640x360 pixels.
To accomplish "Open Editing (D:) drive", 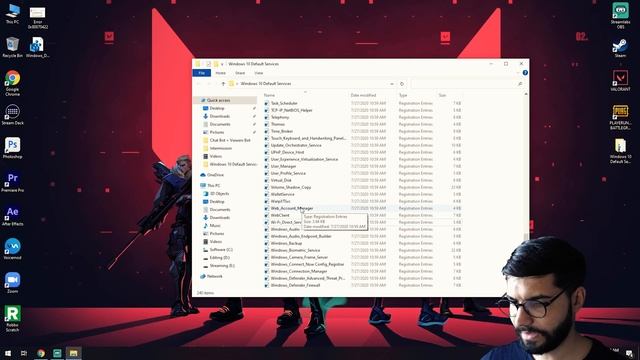I will [219, 258].
